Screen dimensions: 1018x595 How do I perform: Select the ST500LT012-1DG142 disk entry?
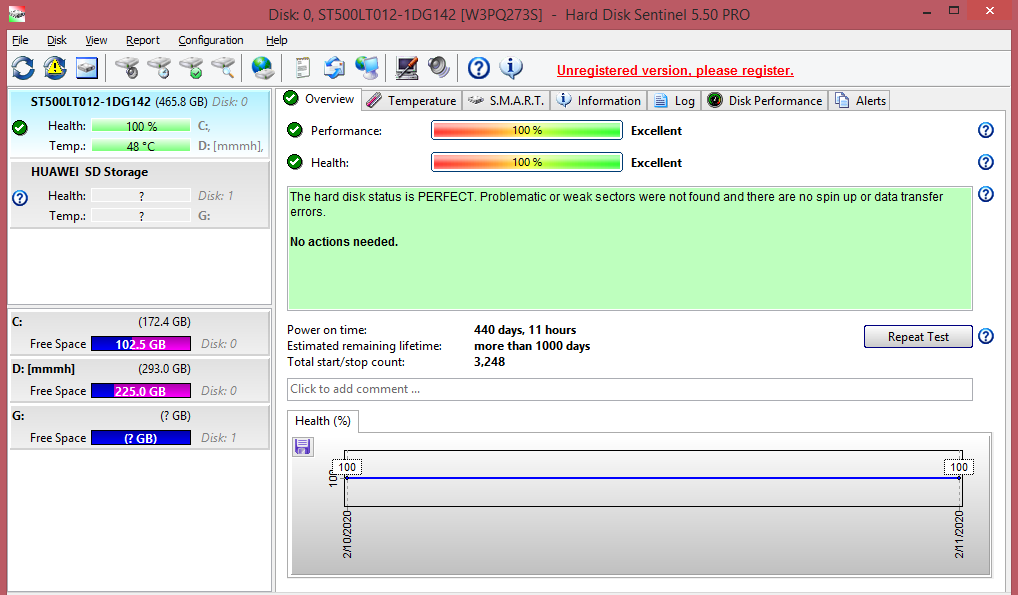pos(140,123)
